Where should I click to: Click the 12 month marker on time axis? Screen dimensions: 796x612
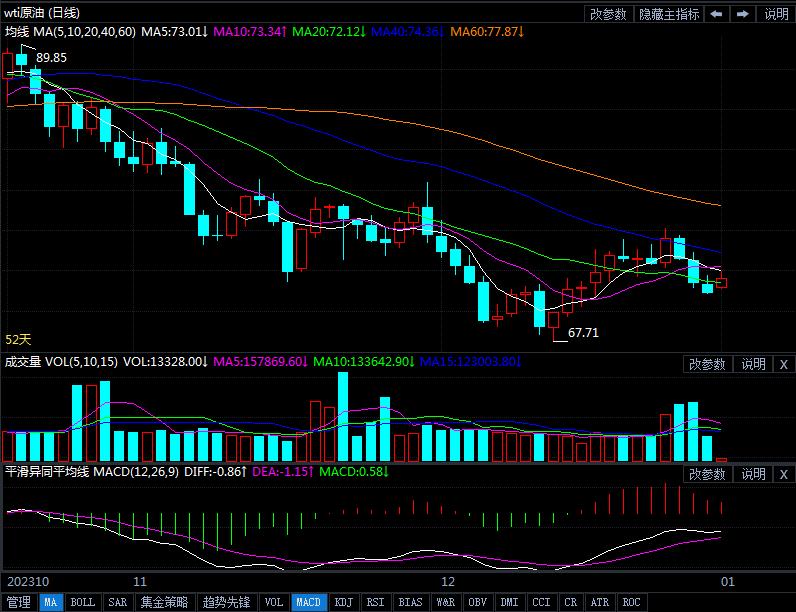(448, 581)
